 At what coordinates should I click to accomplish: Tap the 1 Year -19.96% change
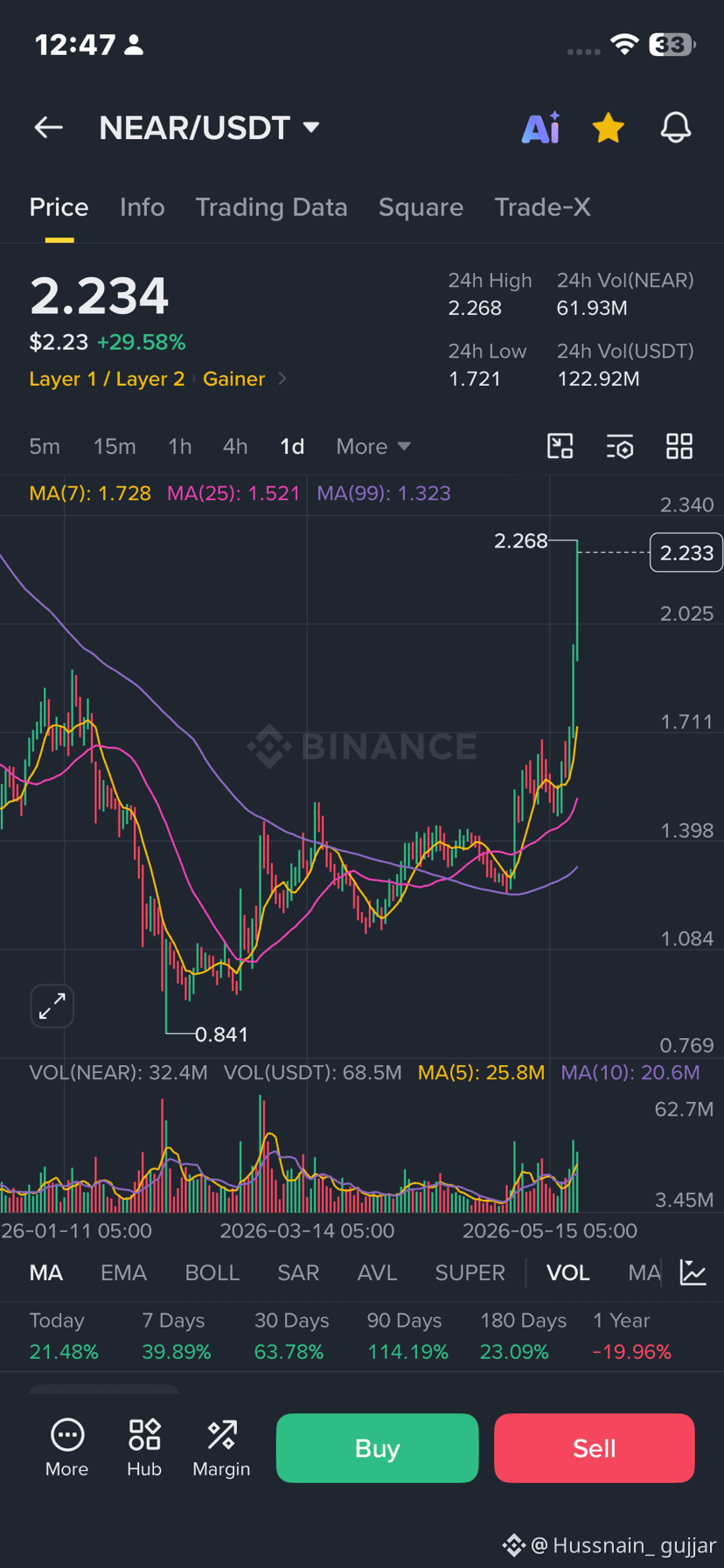point(632,1336)
